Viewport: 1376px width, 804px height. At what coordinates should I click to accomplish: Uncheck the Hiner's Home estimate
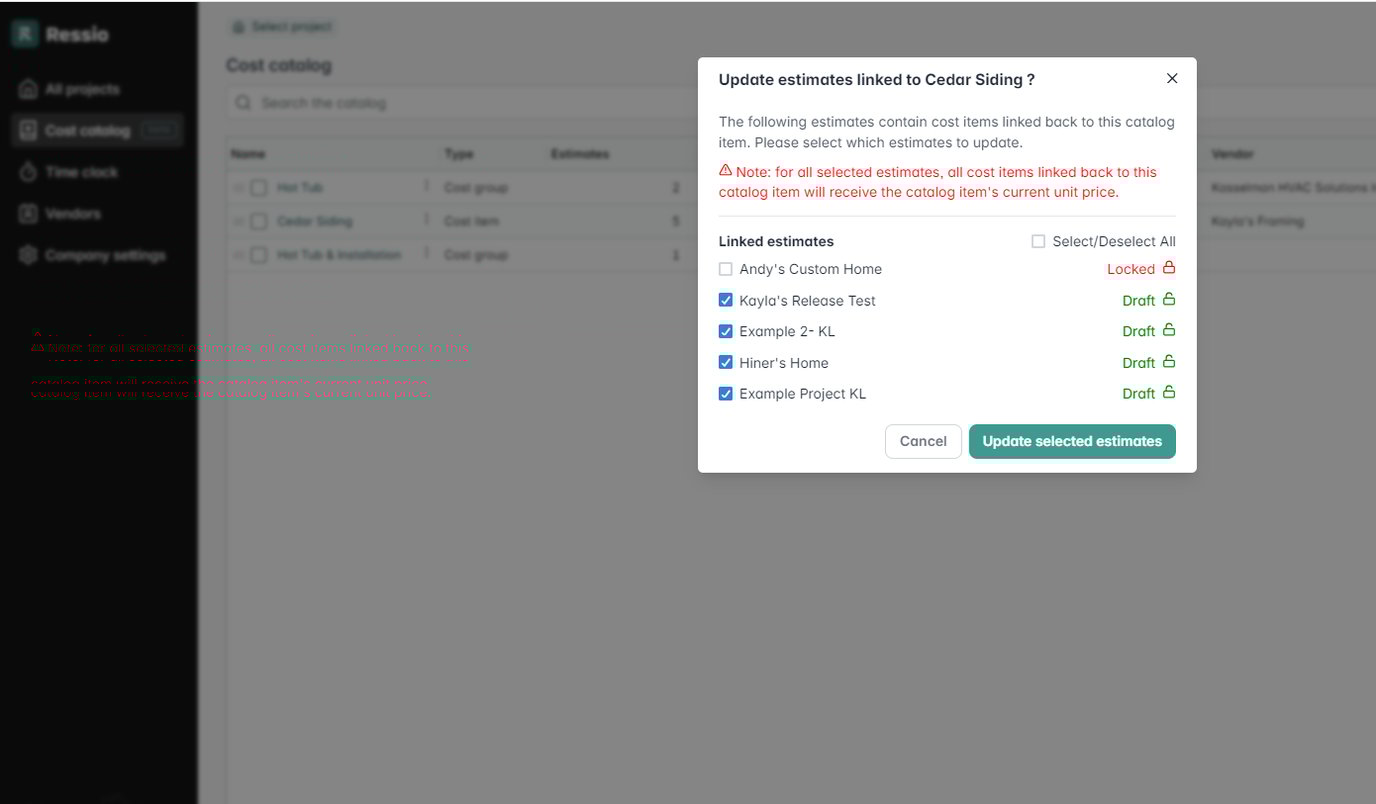tap(726, 362)
